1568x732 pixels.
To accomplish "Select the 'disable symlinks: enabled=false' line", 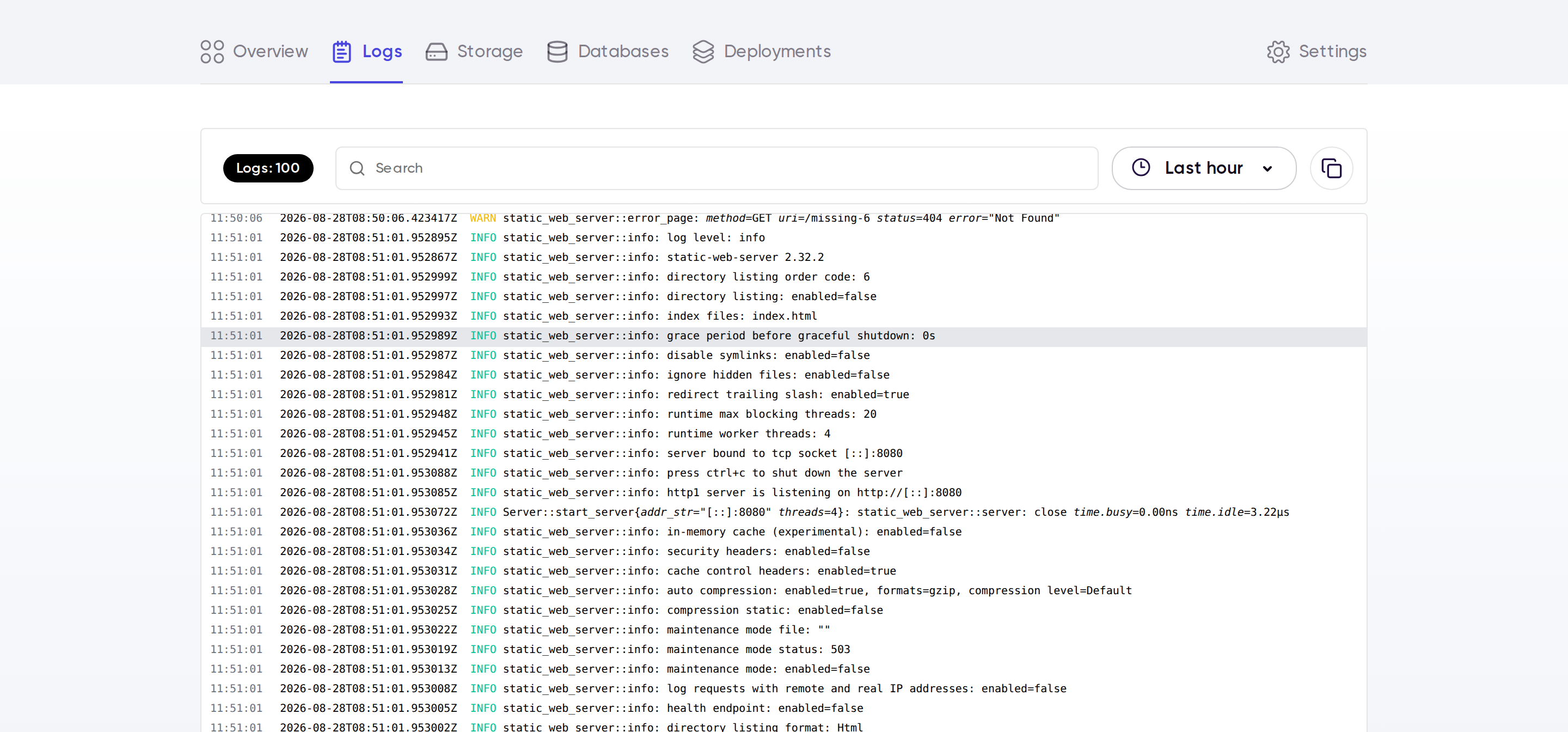I will [x=783, y=355].
